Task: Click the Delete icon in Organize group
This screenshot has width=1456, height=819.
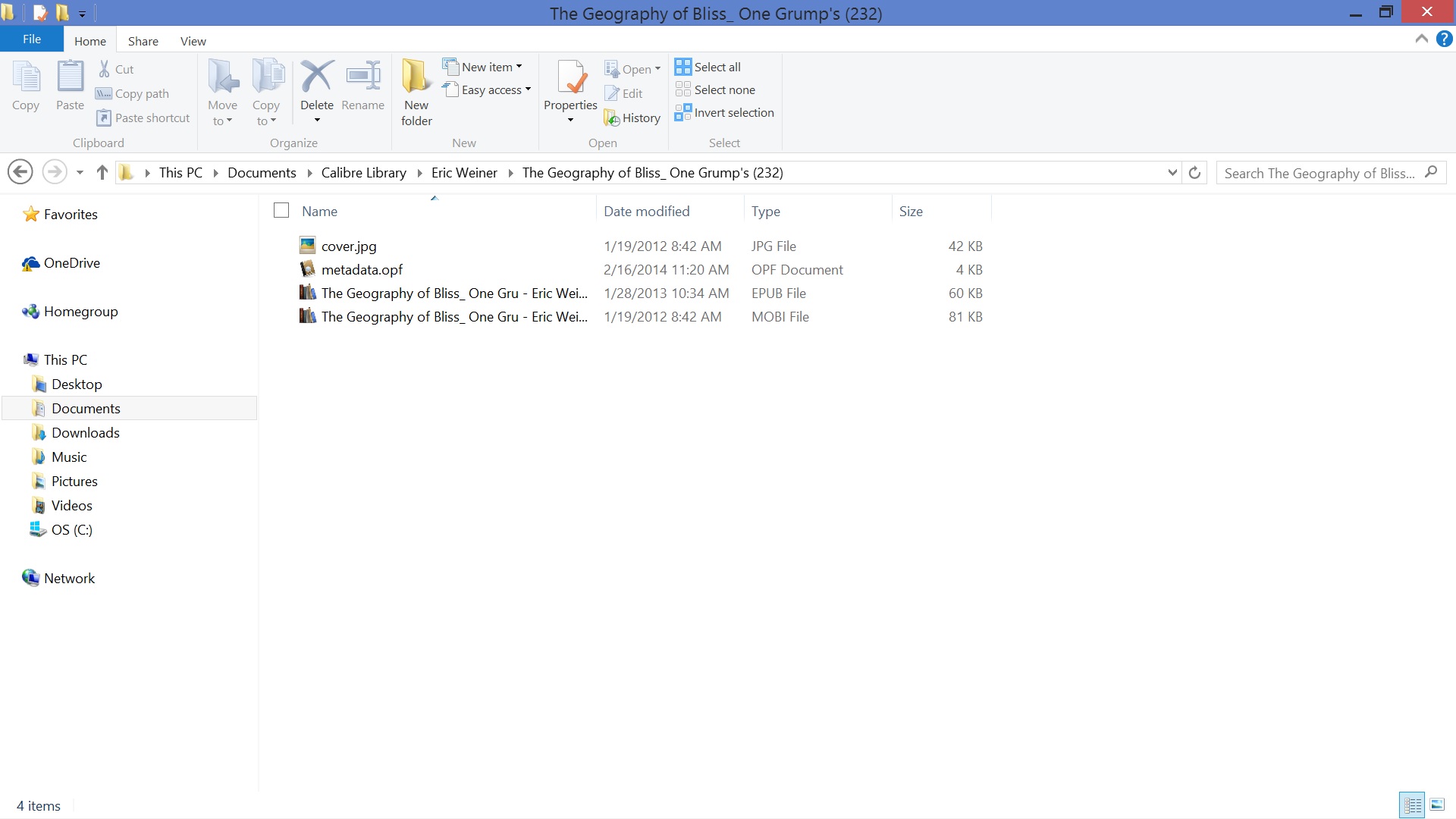Action: (x=316, y=77)
